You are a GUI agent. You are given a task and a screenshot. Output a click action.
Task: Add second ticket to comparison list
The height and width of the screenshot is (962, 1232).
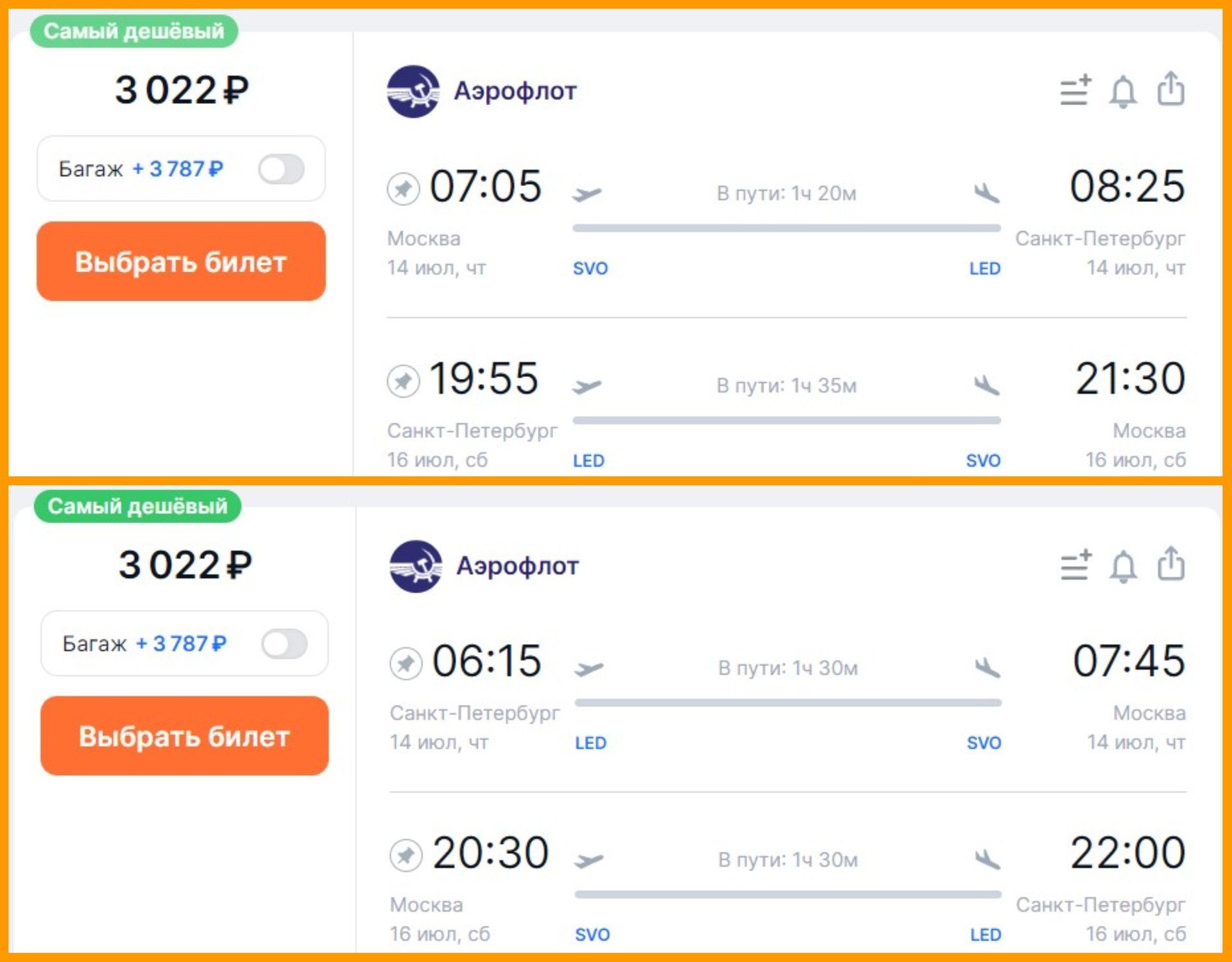[1075, 565]
